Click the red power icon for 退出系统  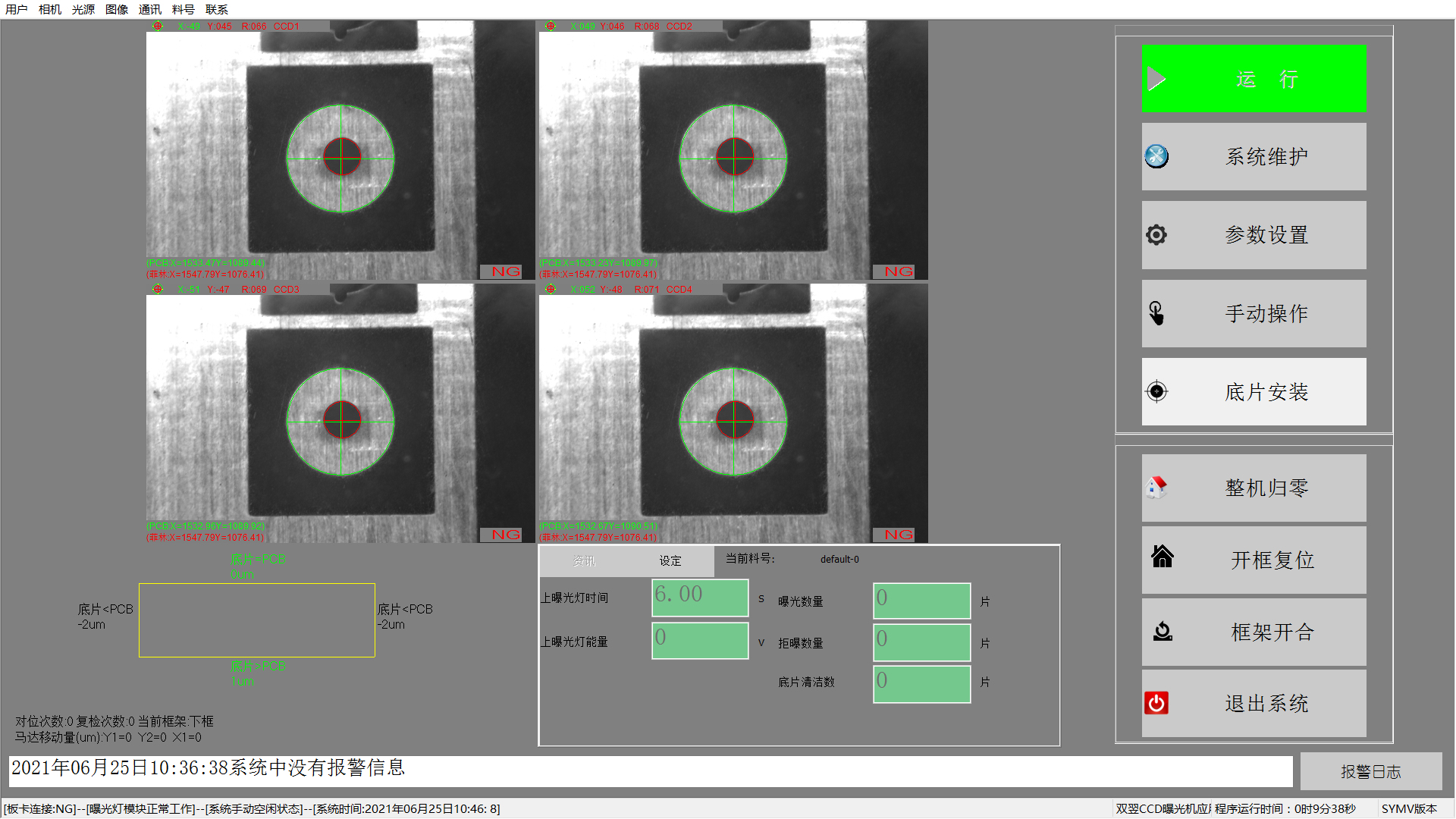click(x=1156, y=703)
